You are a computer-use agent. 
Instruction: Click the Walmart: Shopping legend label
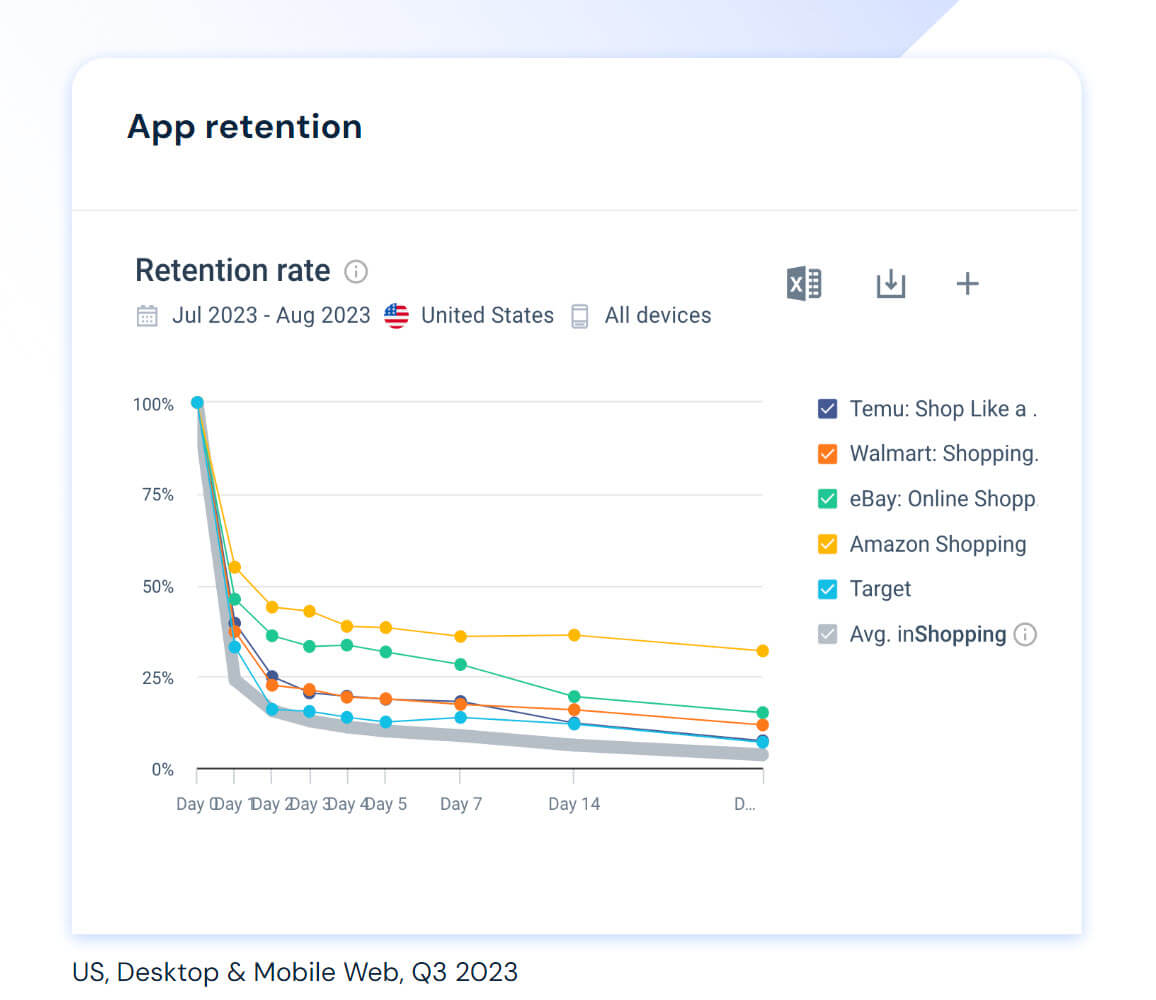pos(944,454)
